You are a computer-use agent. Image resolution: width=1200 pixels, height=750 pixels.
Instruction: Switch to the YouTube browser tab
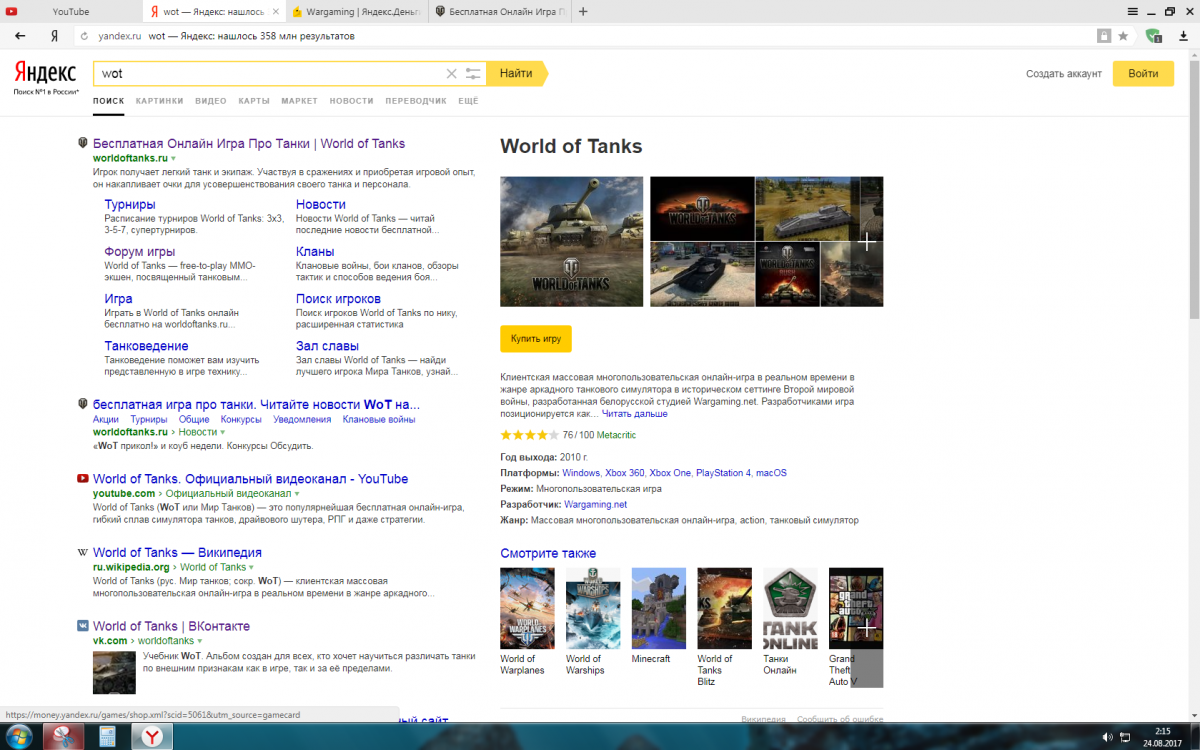(70, 12)
